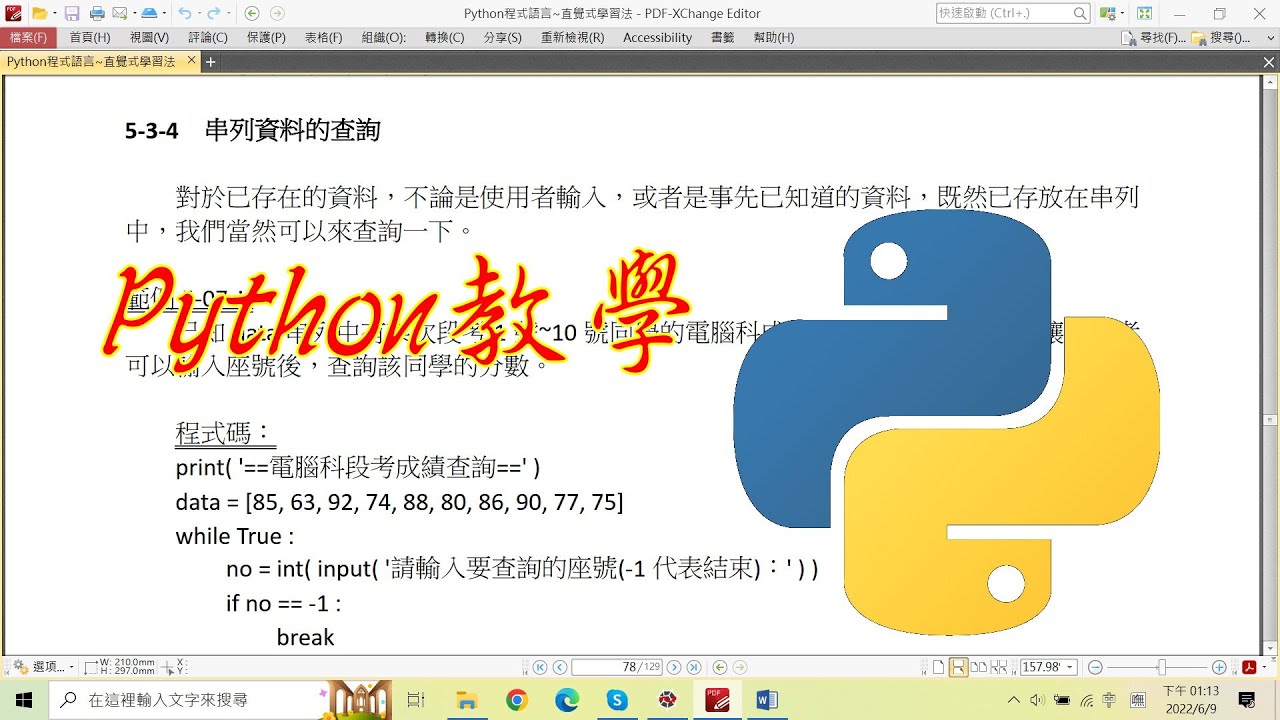Open the 首頁(H) Home tab

point(90,38)
